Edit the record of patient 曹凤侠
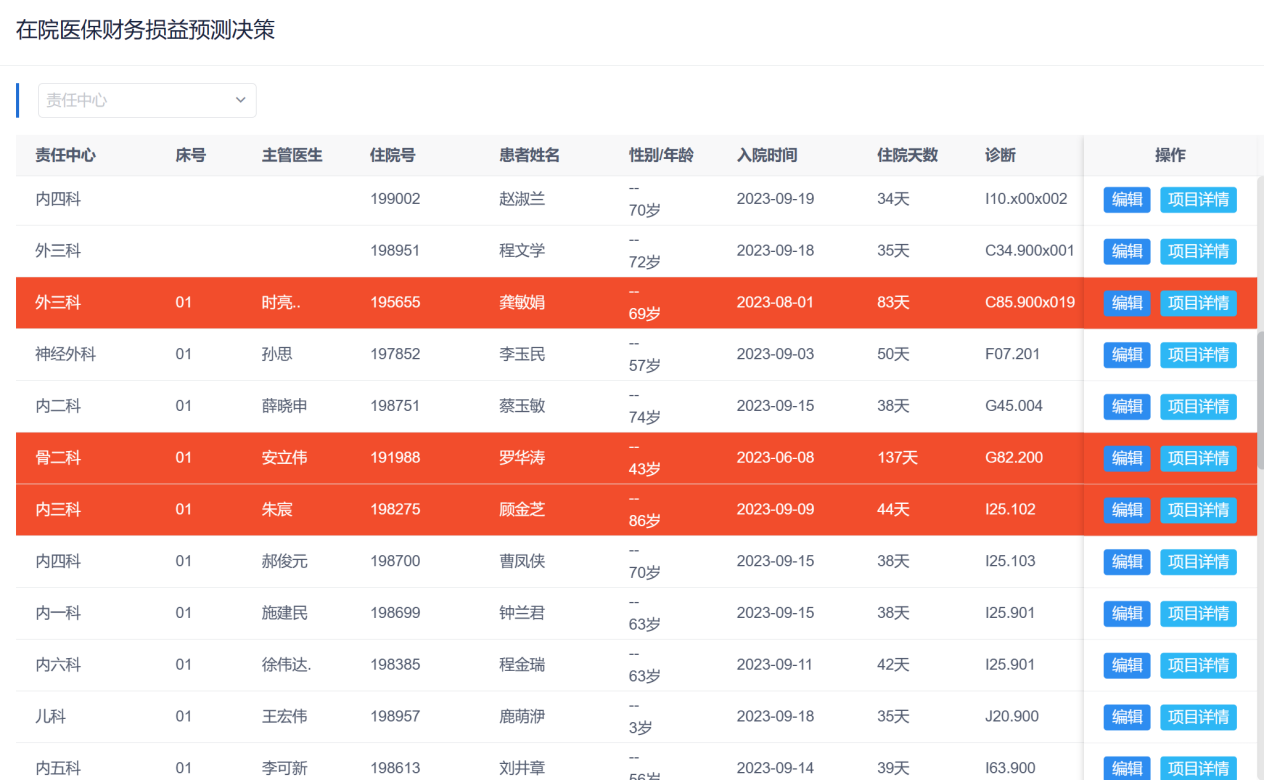 point(1127,562)
